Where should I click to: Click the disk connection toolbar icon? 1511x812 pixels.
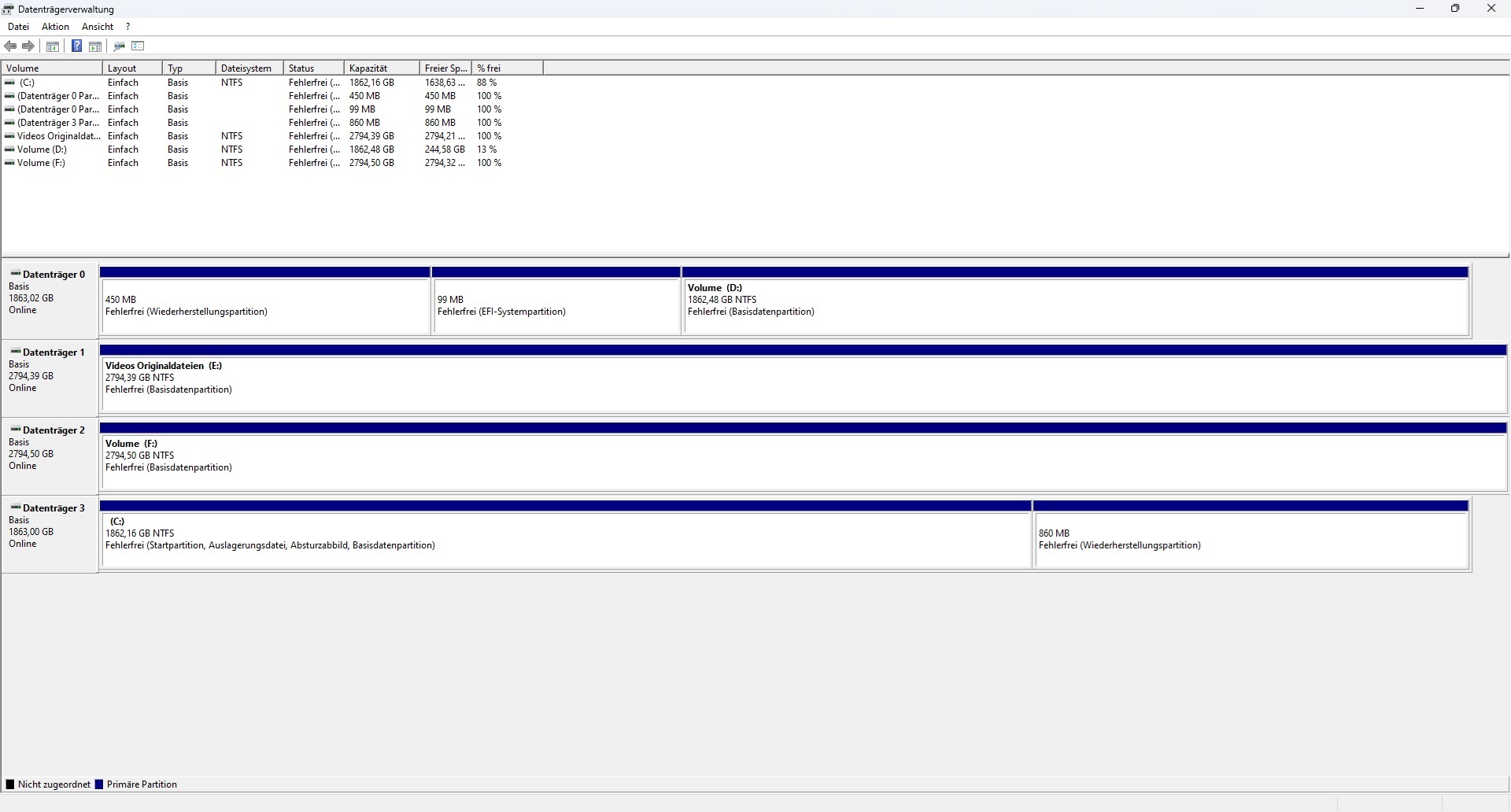pyautogui.click(x=120, y=46)
